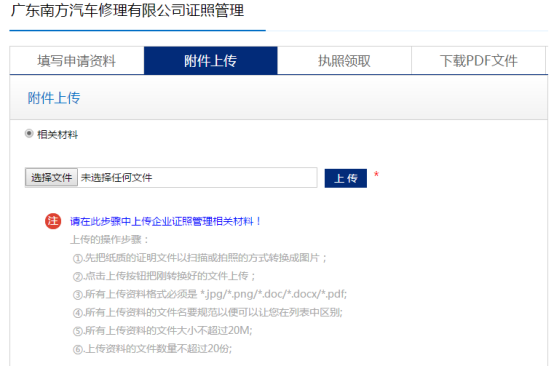Click the 附件上传 section heading

54,98
